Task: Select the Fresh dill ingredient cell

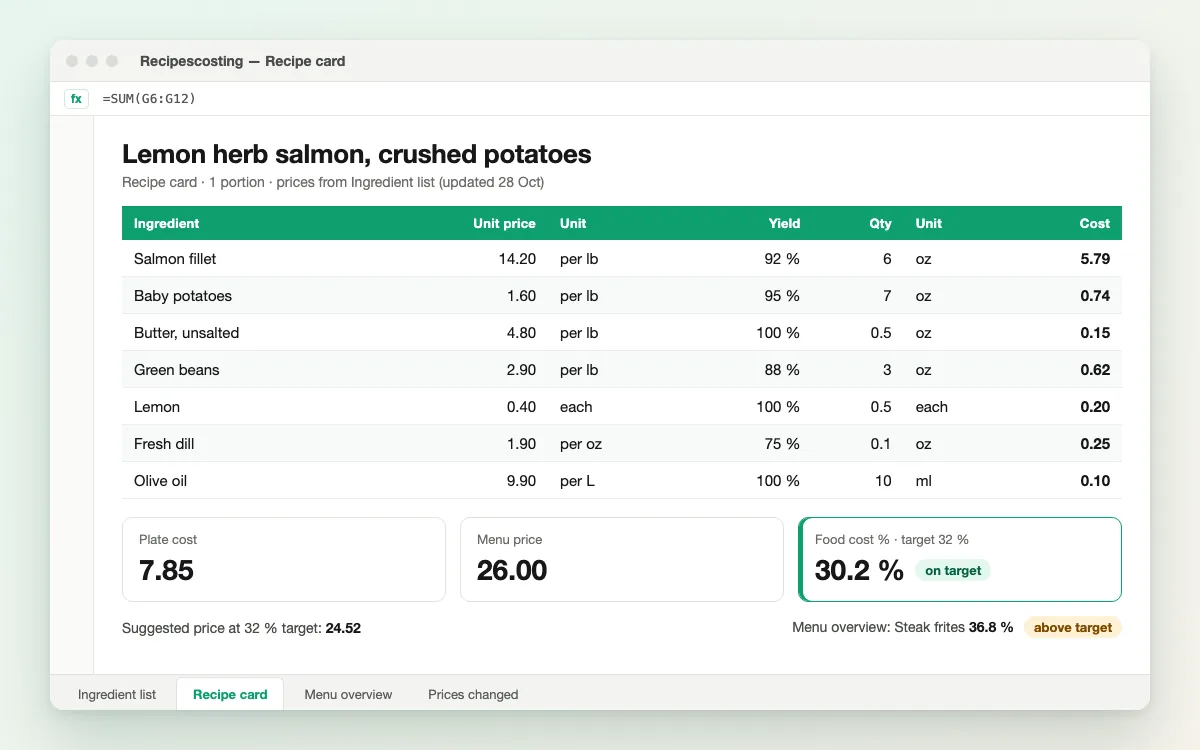Action: [x=164, y=444]
